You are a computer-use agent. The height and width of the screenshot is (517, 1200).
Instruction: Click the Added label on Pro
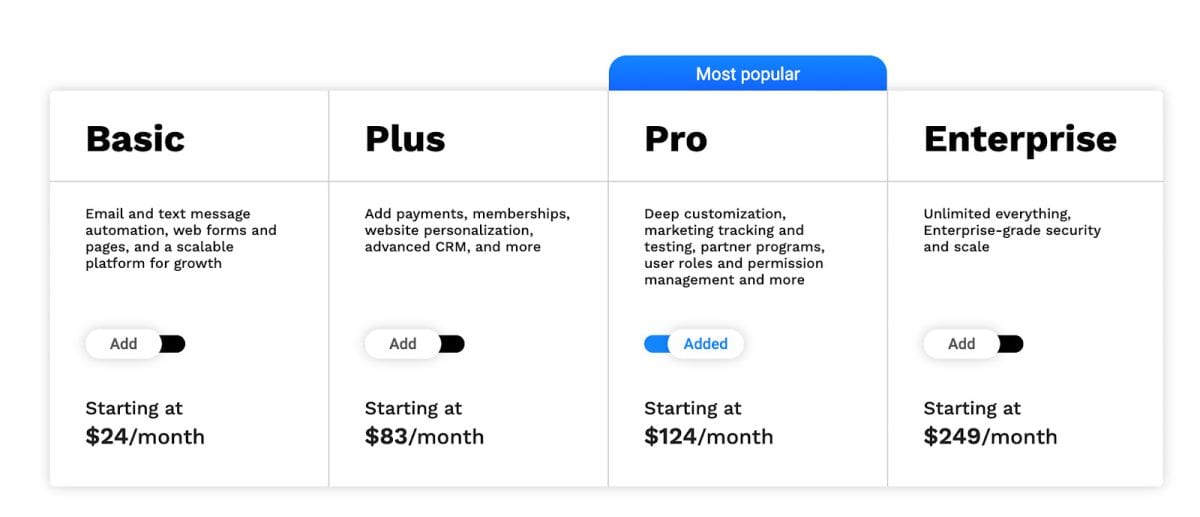[706, 344]
